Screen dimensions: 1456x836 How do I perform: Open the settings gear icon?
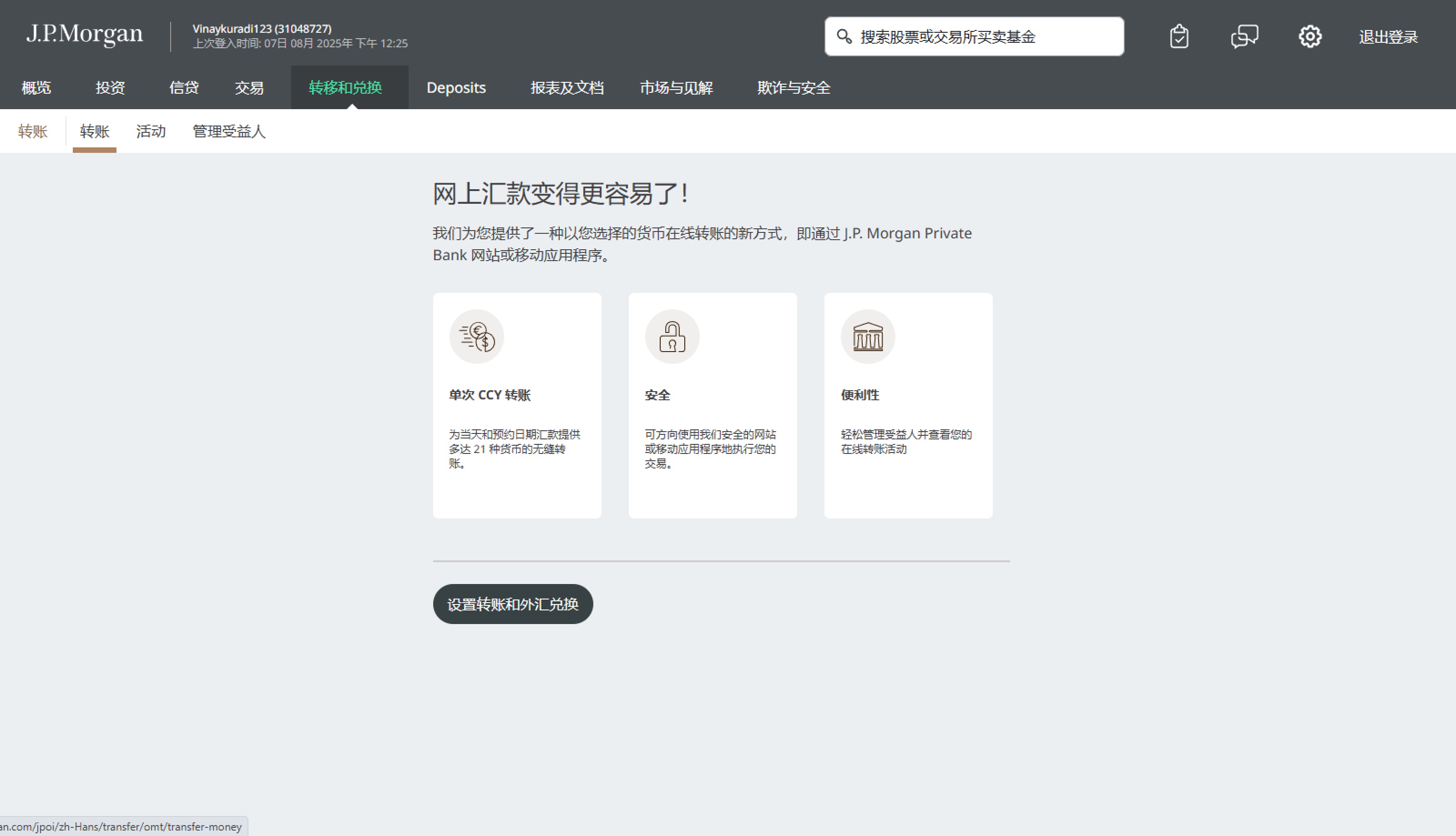click(x=1310, y=37)
